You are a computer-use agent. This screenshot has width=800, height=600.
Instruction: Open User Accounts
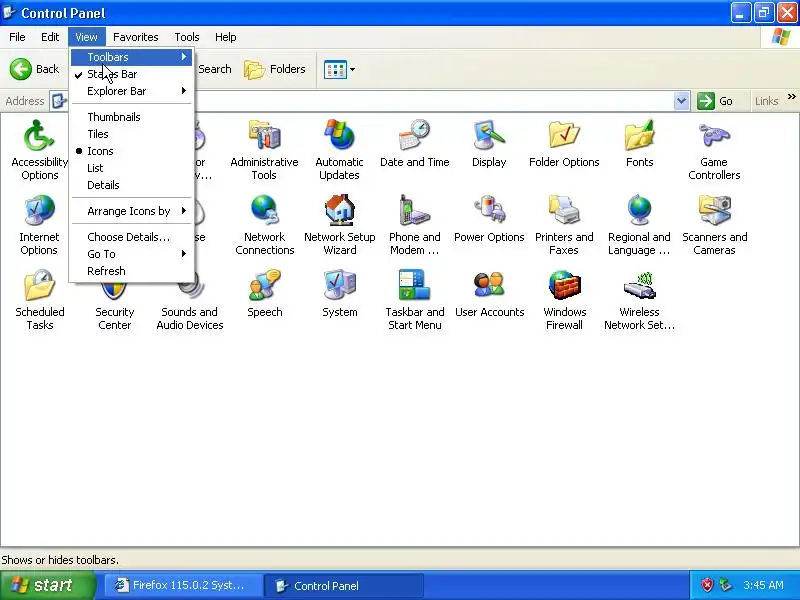tap(489, 293)
